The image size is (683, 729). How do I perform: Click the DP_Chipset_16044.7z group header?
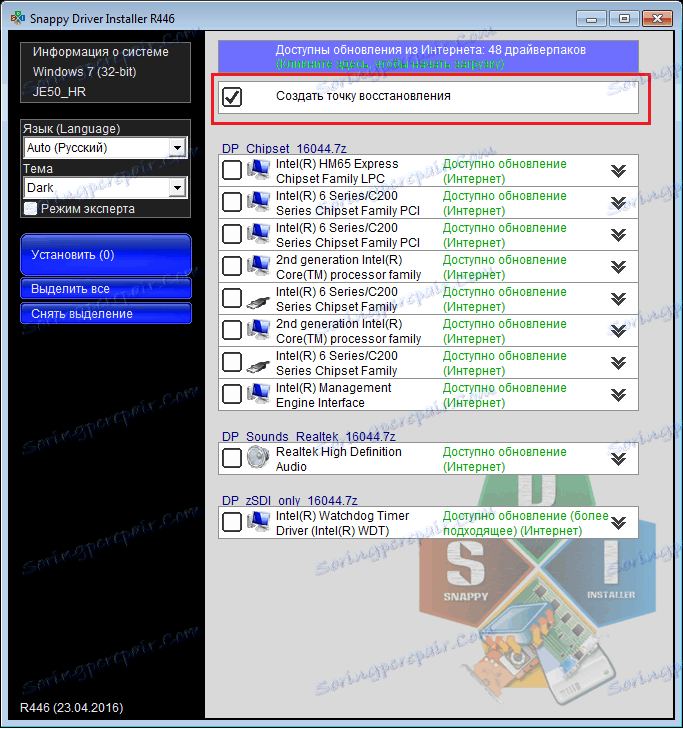(x=284, y=148)
